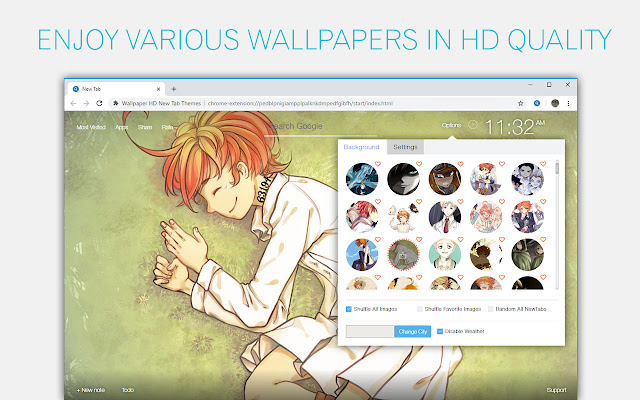Open a new tab with the plus button
The height and width of the screenshot is (400, 640).
pos(173,89)
